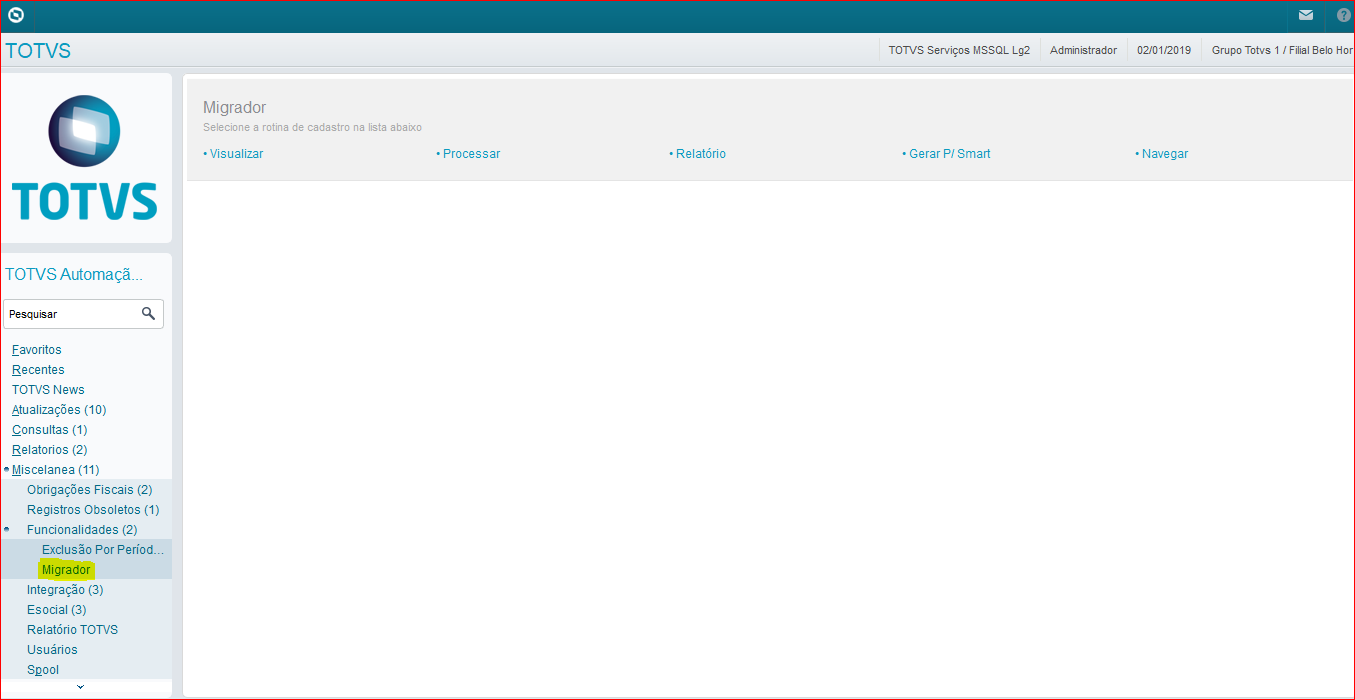The height and width of the screenshot is (700, 1355).
Task: Click the magnifier search icon
Action: (x=148, y=314)
